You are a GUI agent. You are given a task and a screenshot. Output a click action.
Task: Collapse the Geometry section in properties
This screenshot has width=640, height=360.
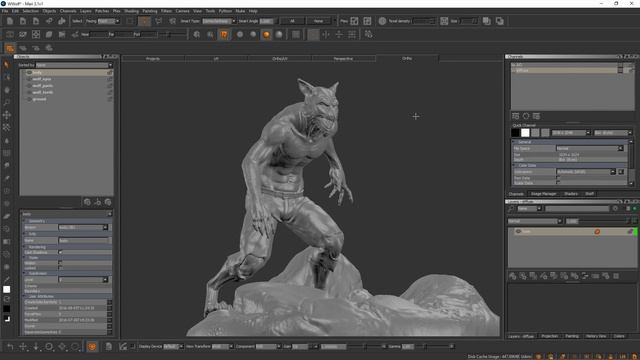25,221
